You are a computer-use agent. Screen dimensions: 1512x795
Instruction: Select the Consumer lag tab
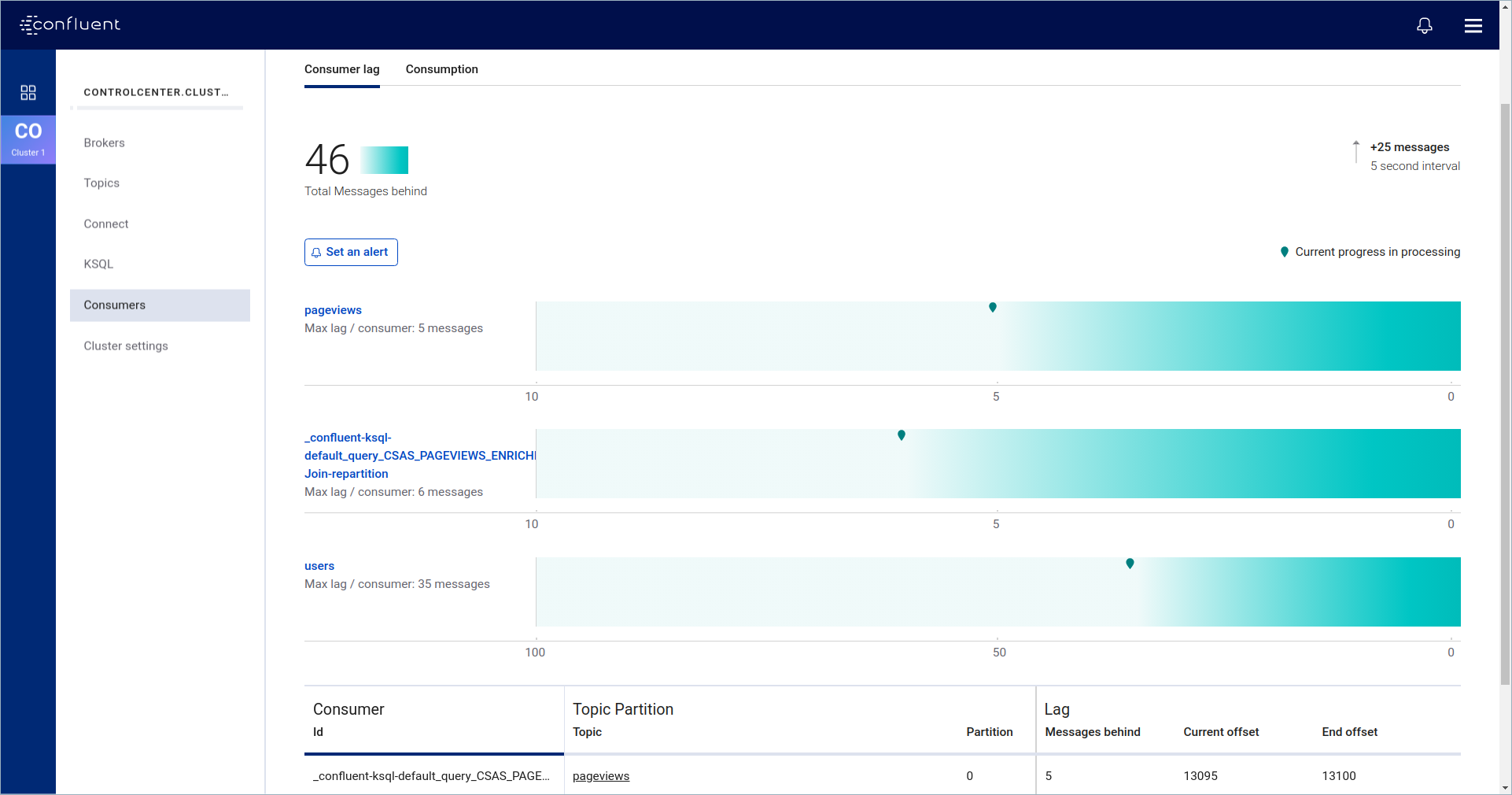341,69
